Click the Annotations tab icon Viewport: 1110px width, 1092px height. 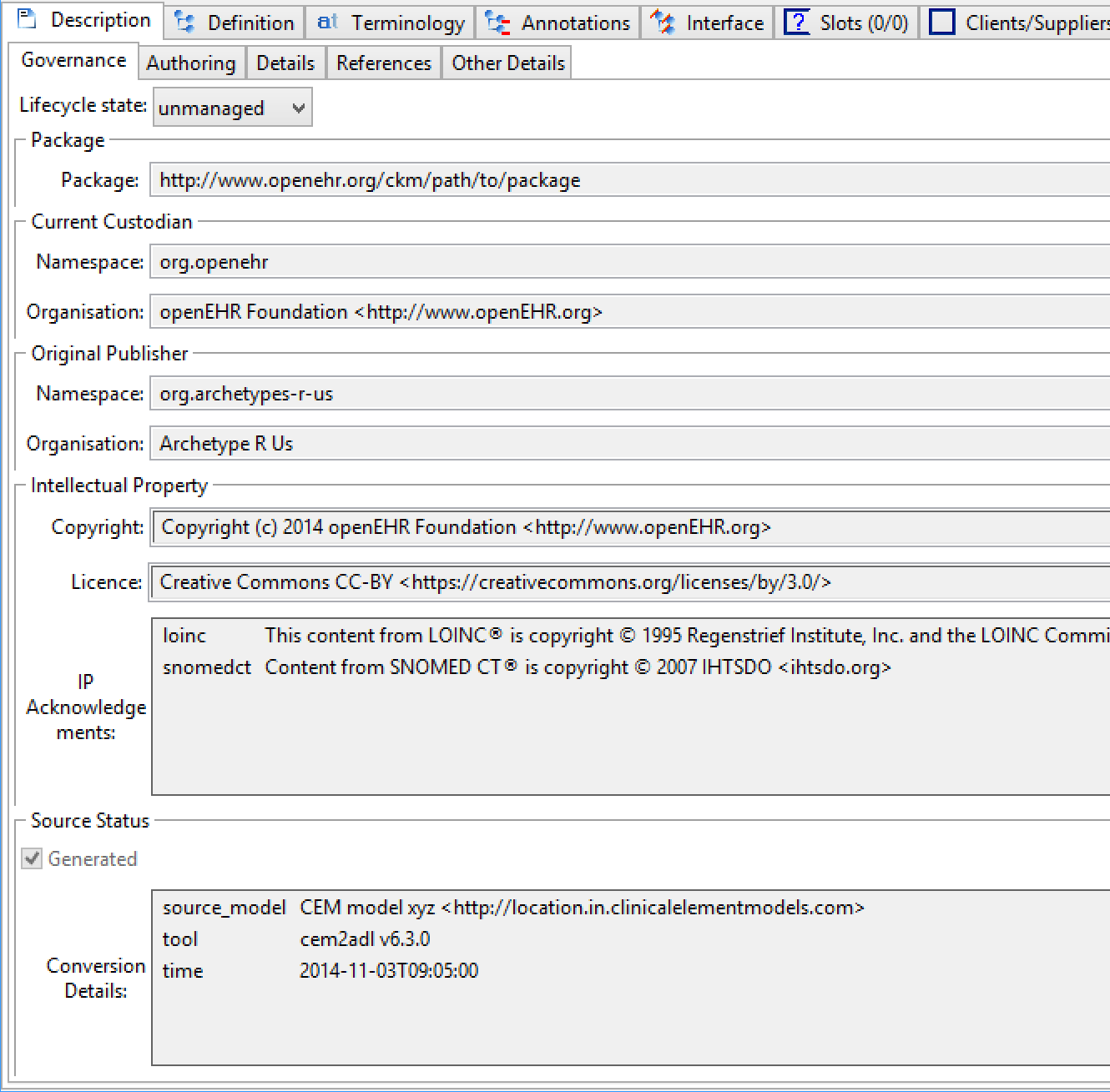497,23
